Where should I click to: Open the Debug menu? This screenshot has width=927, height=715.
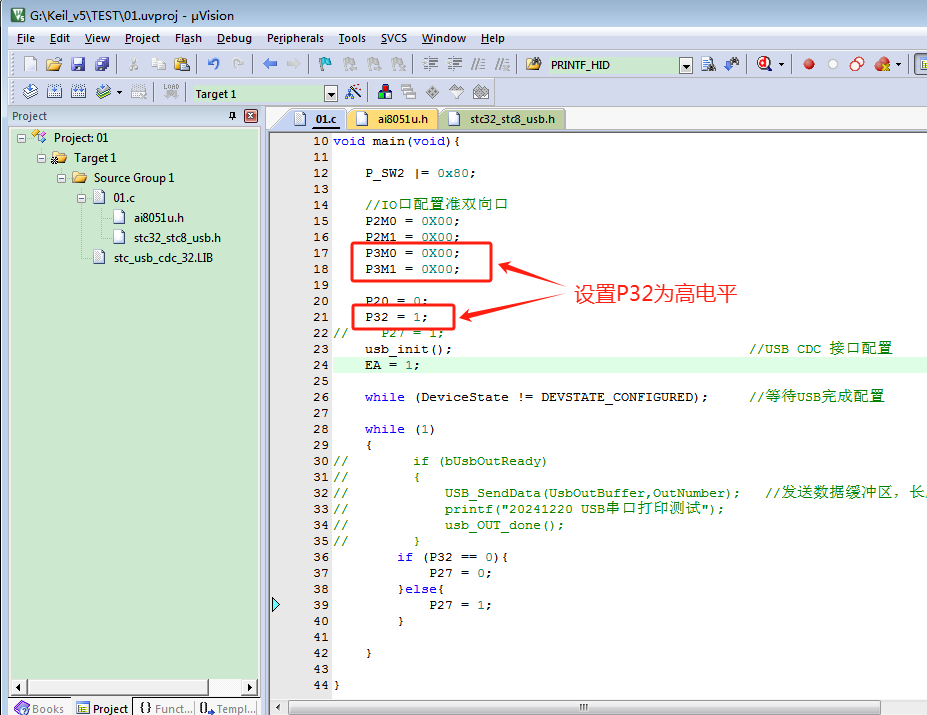click(x=234, y=38)
